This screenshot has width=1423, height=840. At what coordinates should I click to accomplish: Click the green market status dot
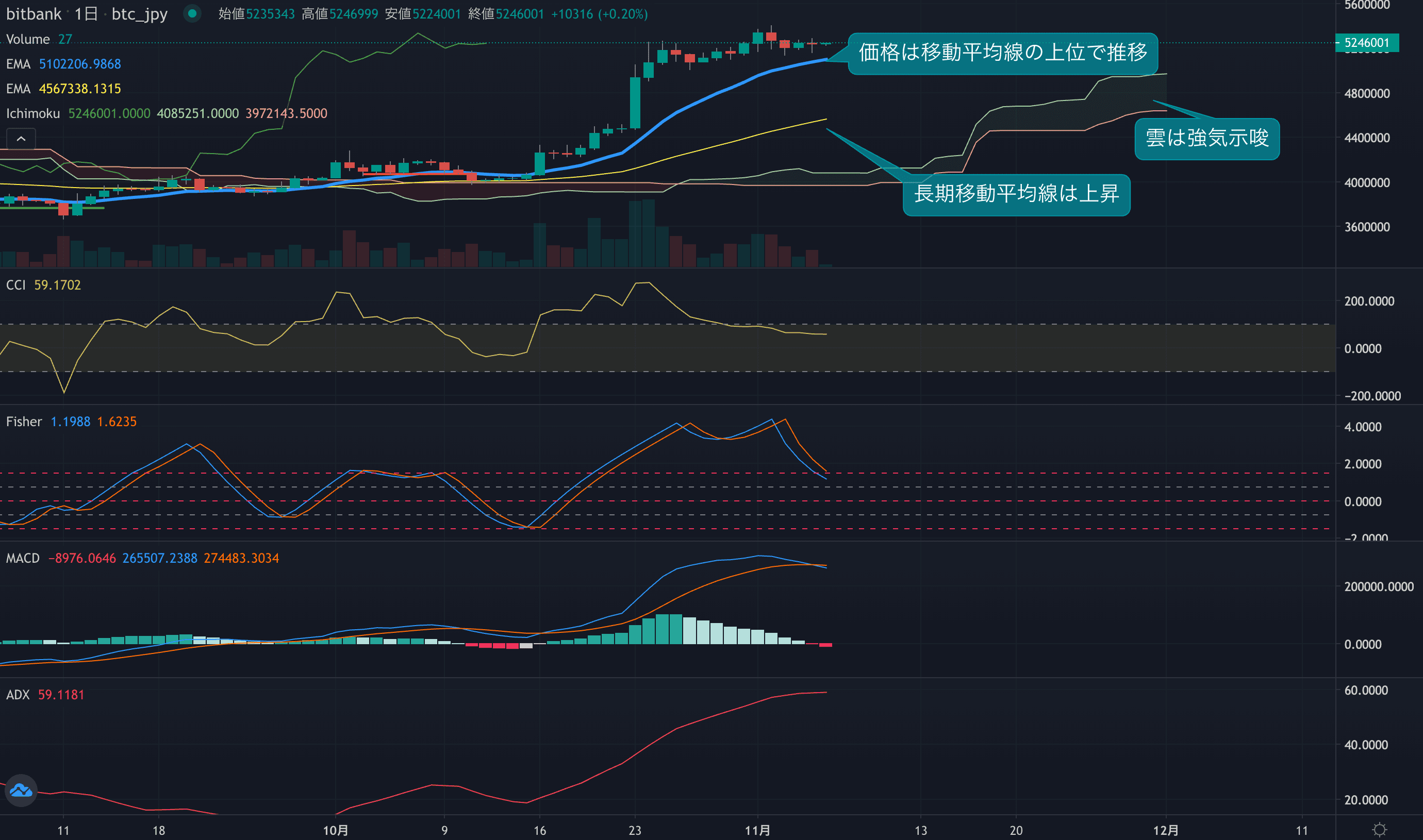192,13
